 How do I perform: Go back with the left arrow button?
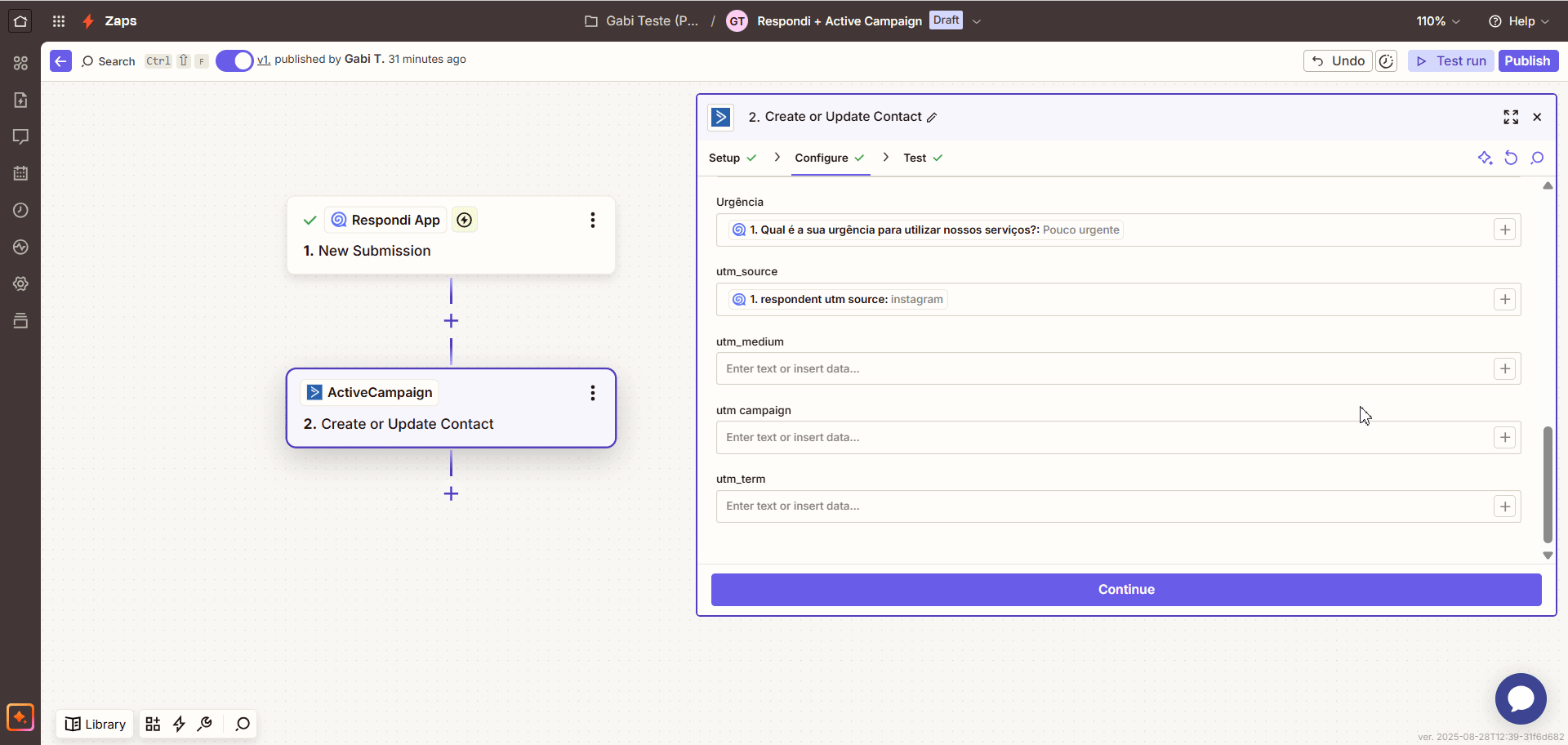(x=61, y=61)
